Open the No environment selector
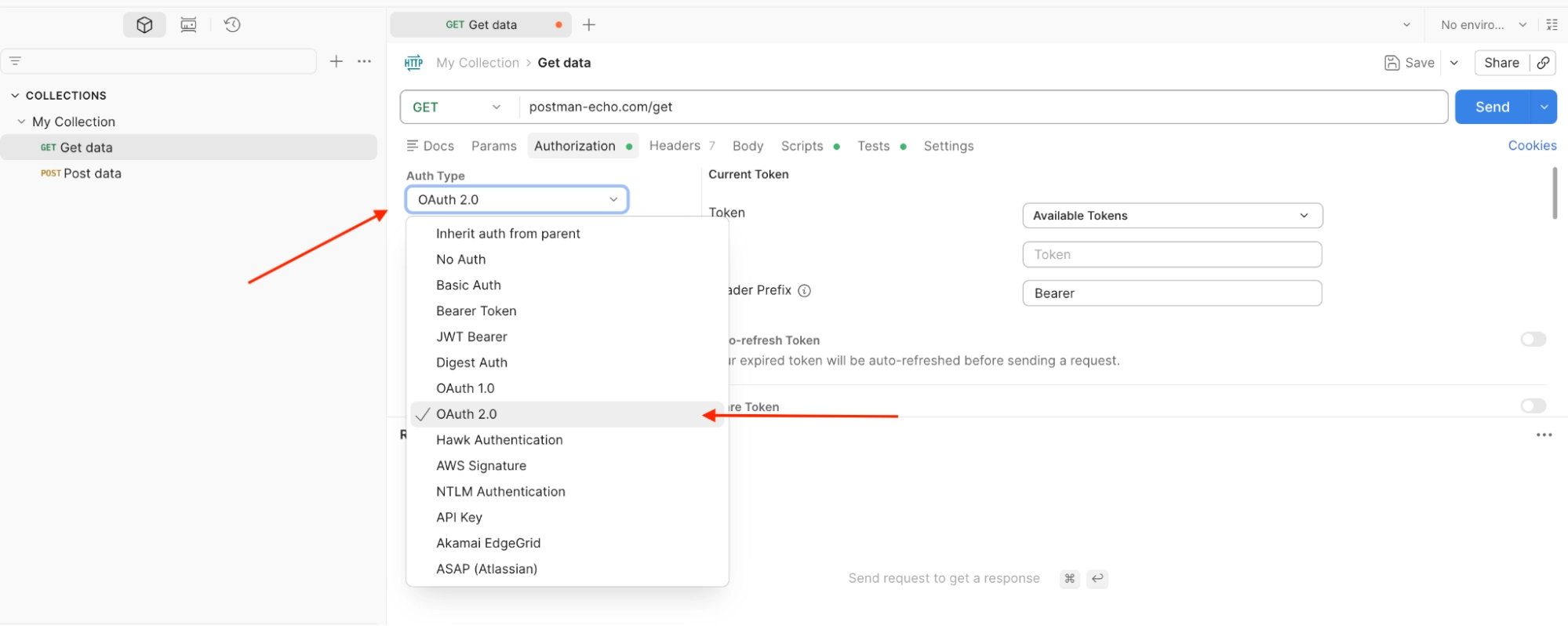The image size is (1568, 626). pos(1483,25)
